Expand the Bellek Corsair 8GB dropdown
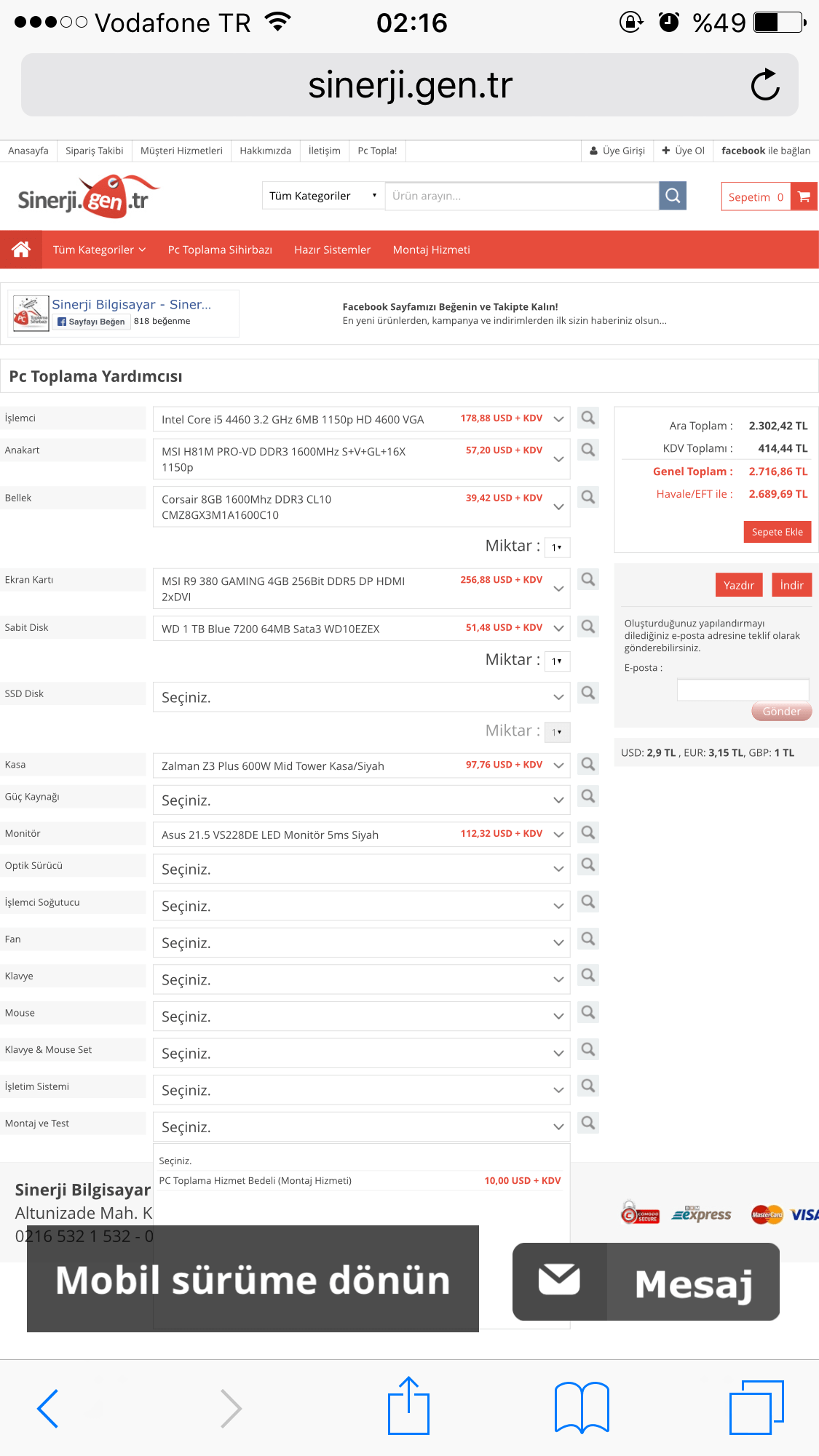 pos(361,507)
